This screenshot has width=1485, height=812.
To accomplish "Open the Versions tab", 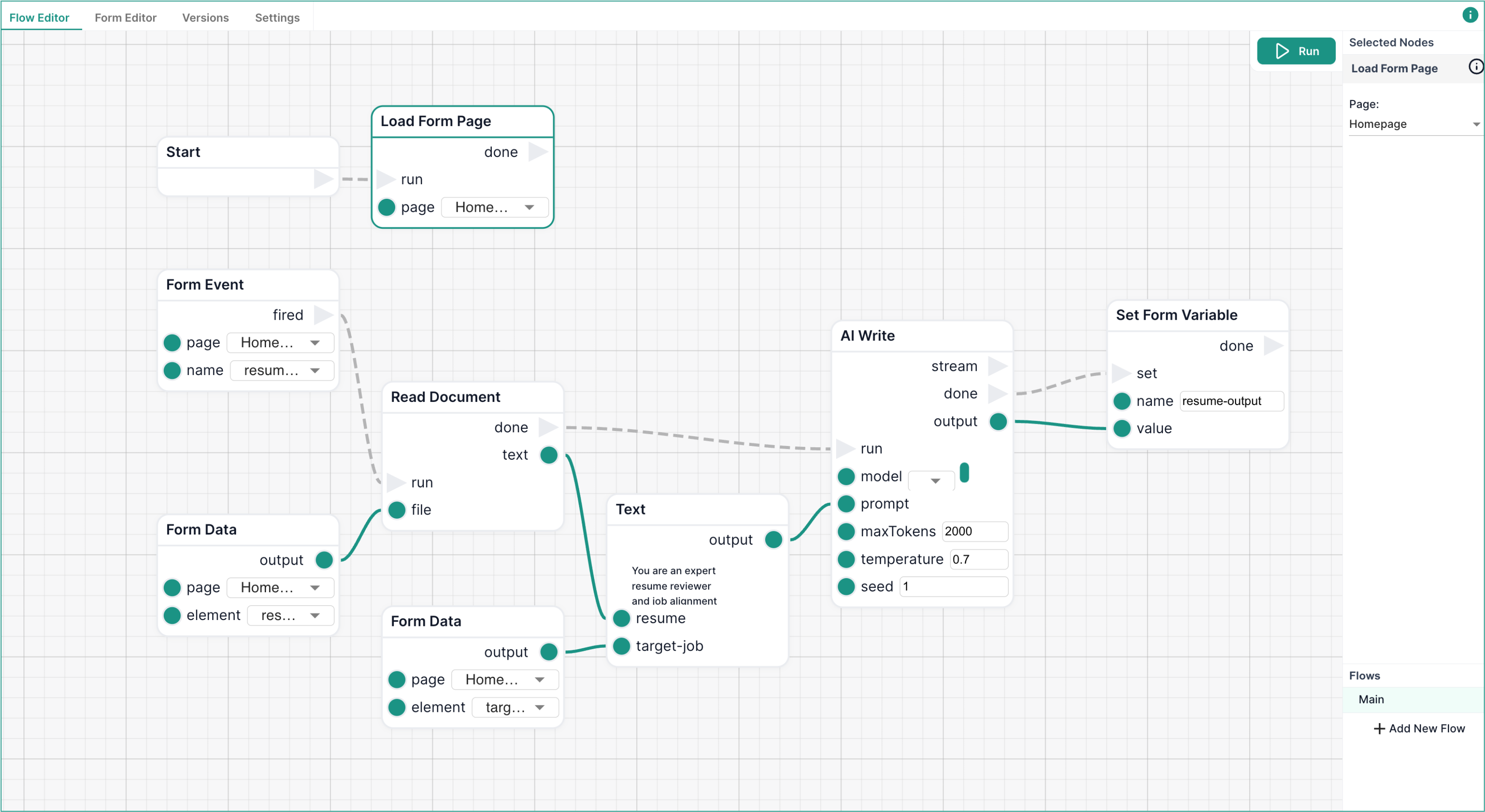I will [x=205, y=17].
